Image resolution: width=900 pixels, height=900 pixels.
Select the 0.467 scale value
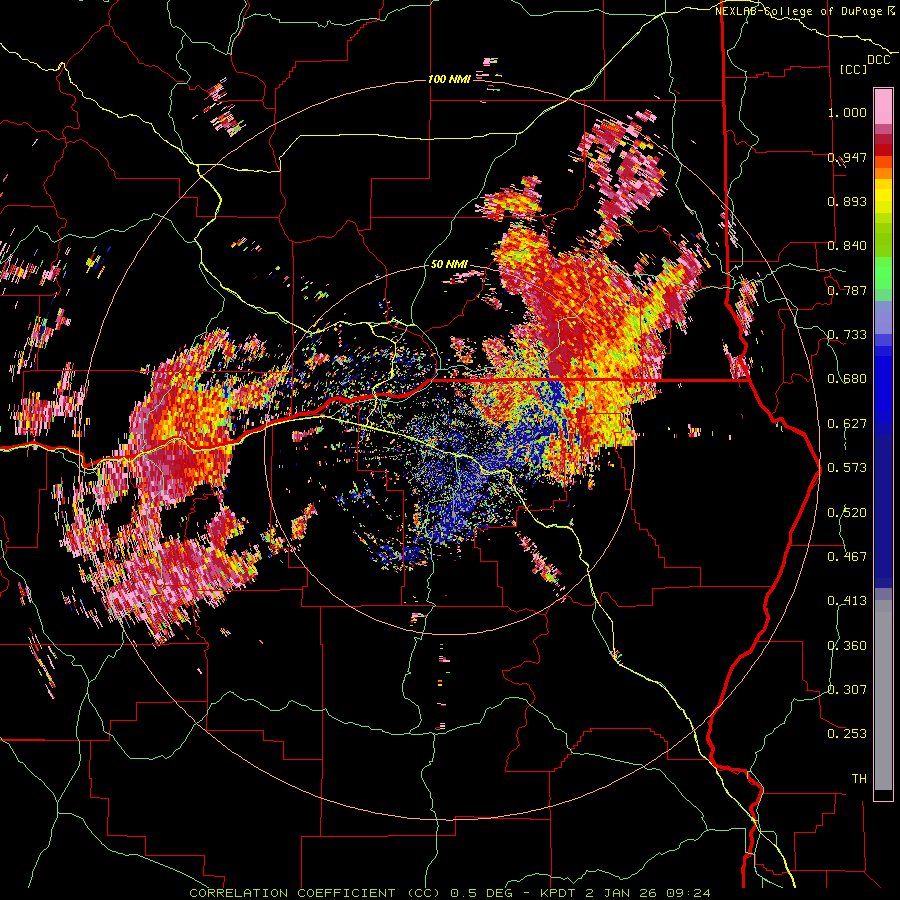tap(847, 557)
